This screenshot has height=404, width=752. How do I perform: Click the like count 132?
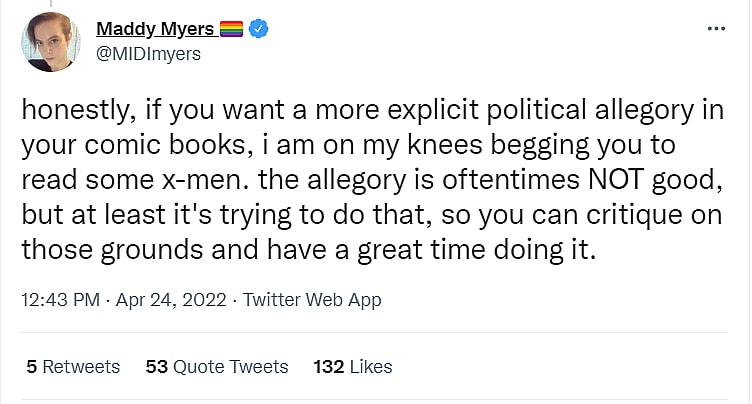coord(329,367)
